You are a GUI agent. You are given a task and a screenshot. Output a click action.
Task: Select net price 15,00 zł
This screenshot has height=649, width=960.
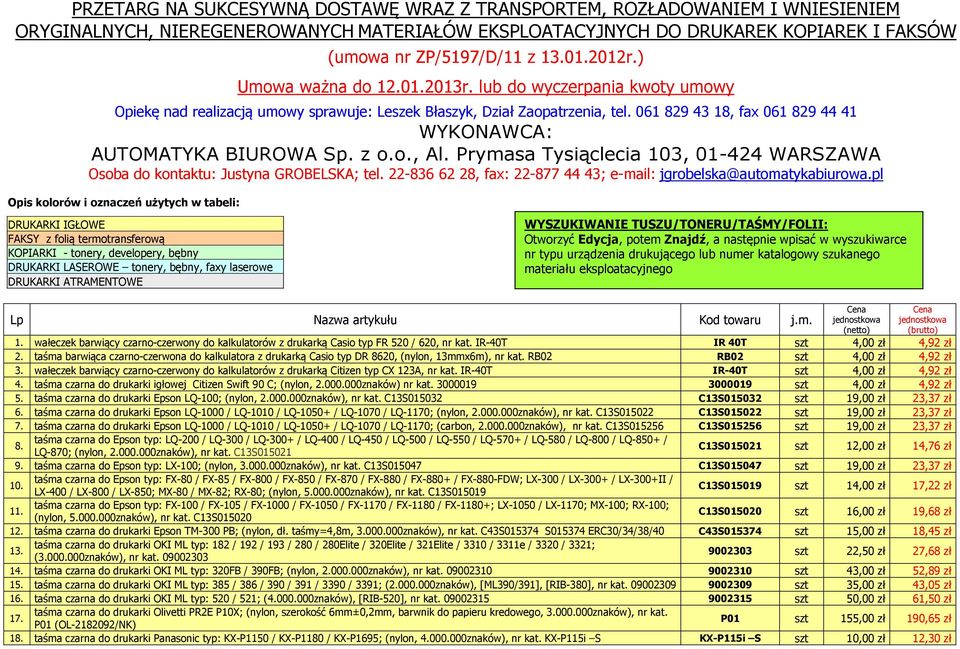(855, 531)
